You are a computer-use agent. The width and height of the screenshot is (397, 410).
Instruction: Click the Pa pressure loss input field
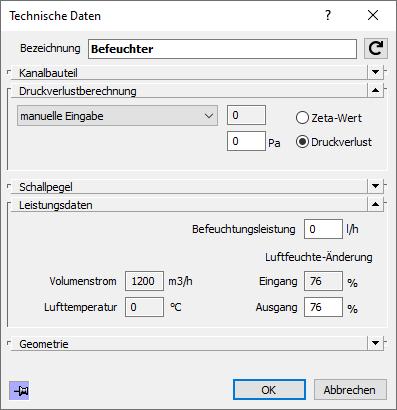click(x=246, y=141)
